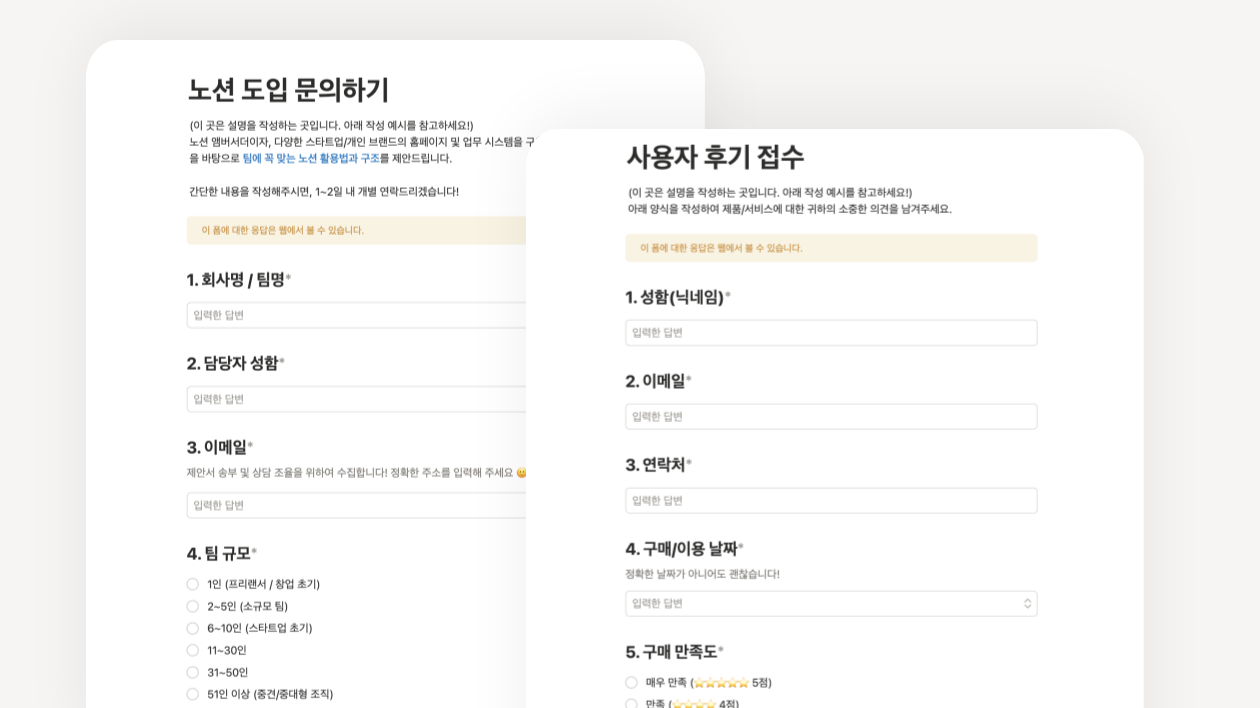1260x708 pixels.
Task: Focus the 담당자 성함 answer field
Action: pyautogui.click(x=356, y=399)
